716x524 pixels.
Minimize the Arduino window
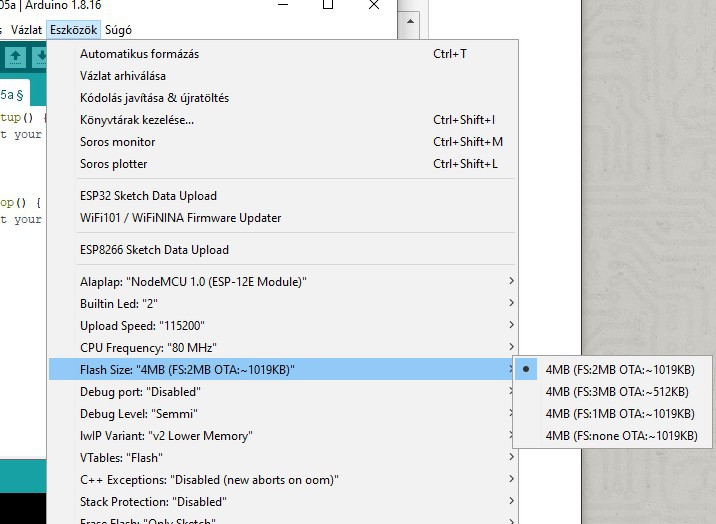(x=283, y=5)
